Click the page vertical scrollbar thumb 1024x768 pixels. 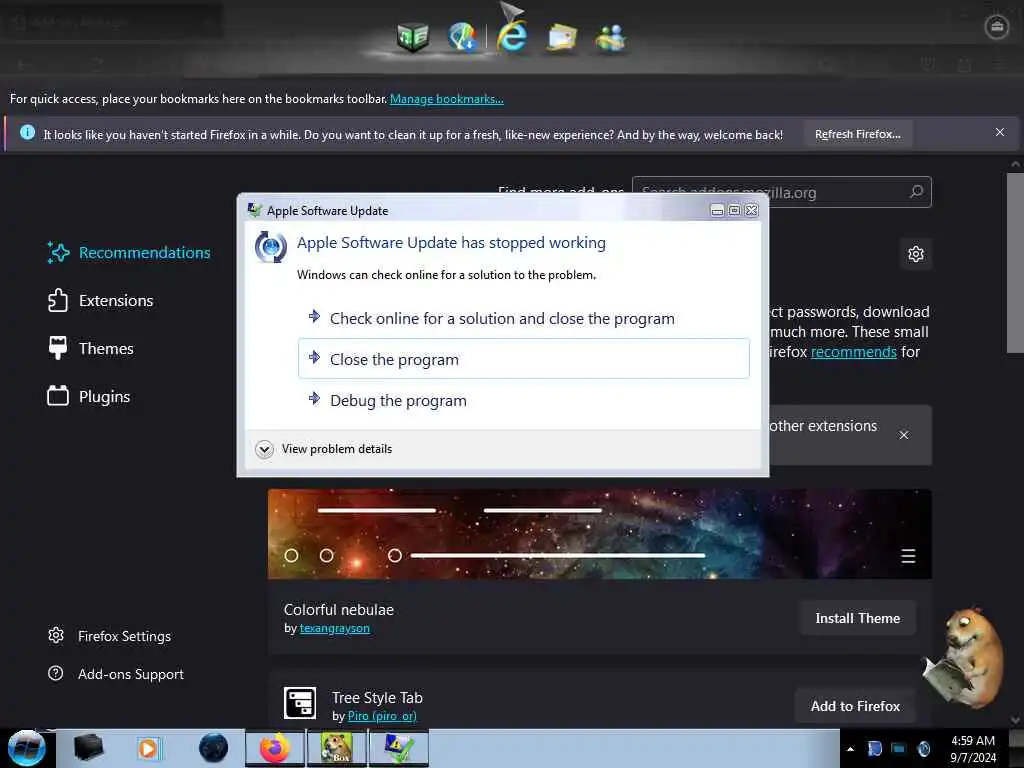1015,263
